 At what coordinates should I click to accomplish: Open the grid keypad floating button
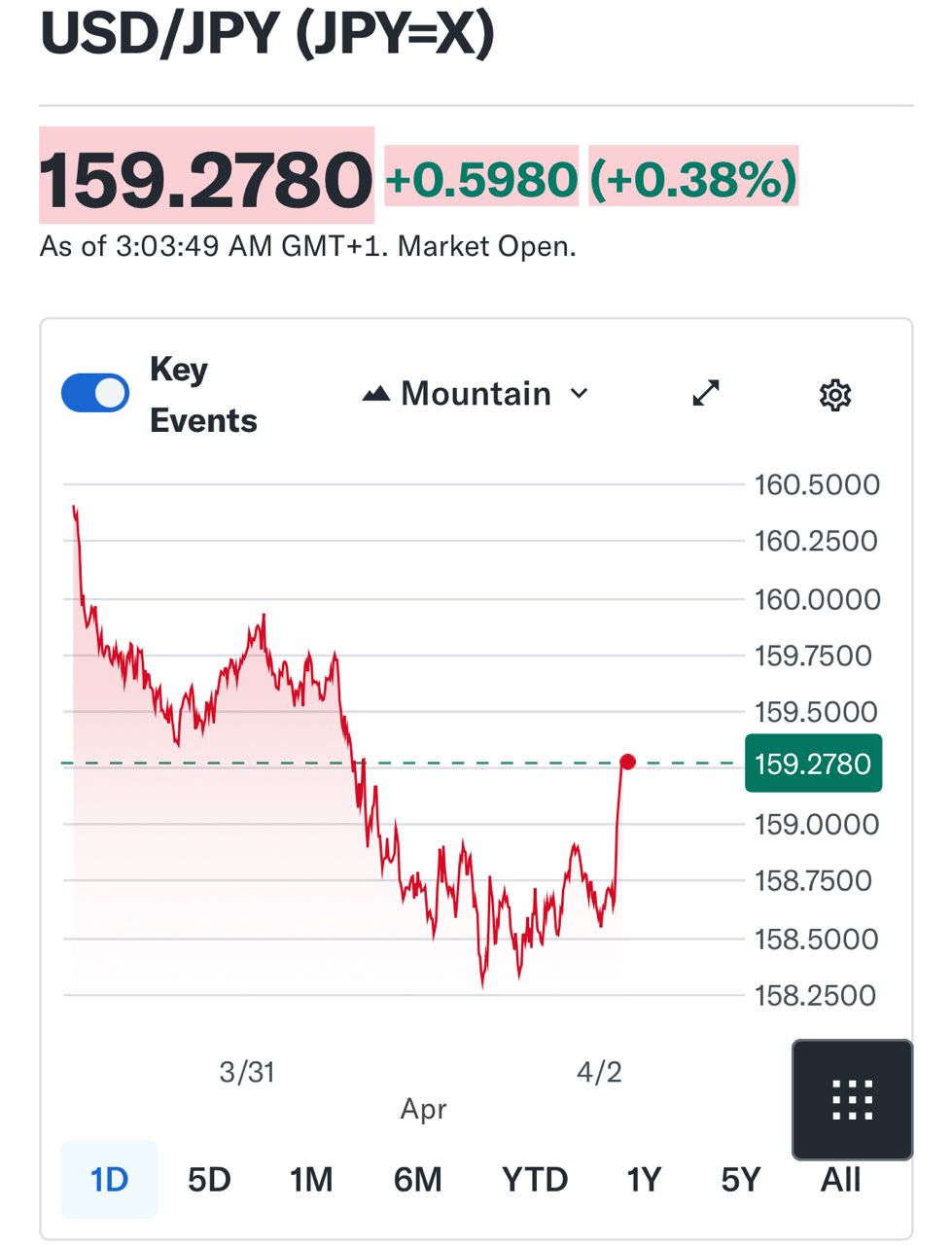coord(852,1100)
